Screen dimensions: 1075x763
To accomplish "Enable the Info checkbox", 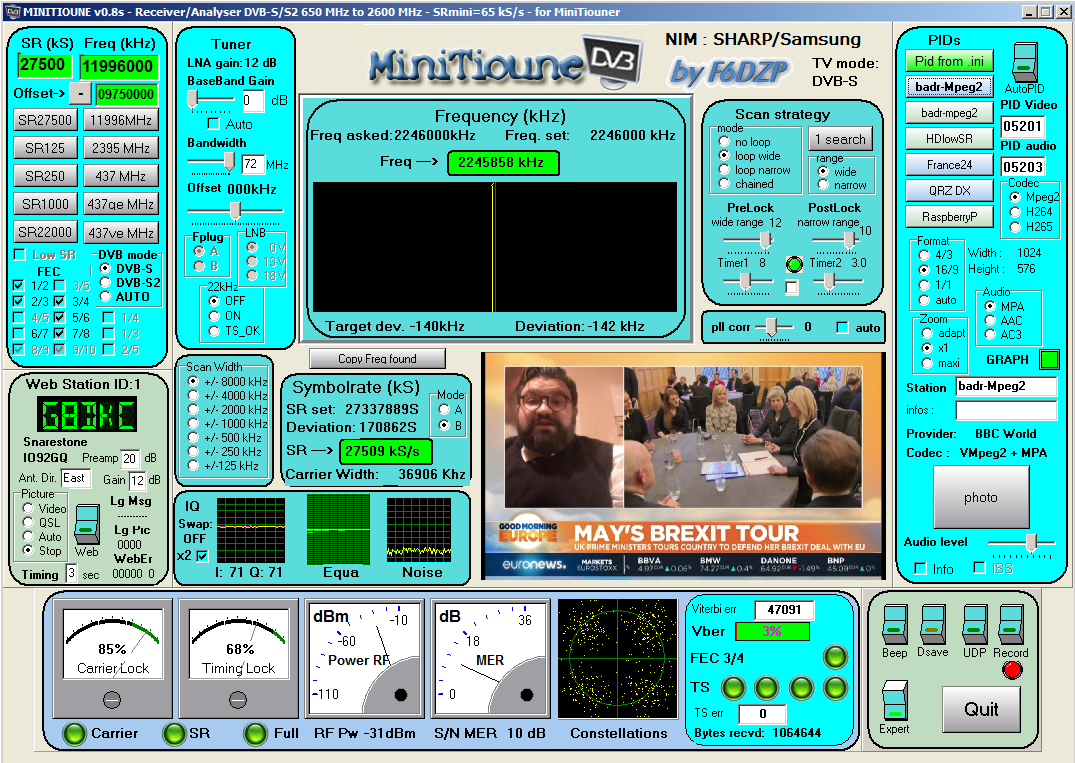I will [921, 568].
